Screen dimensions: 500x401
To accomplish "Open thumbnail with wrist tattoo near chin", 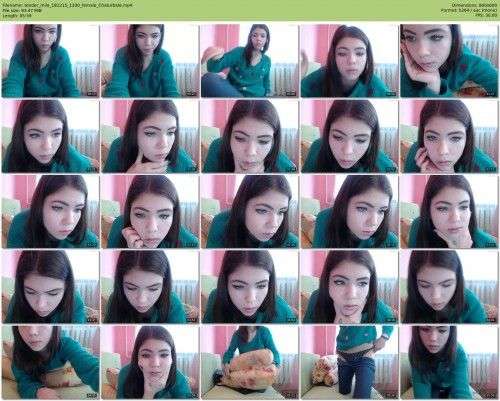I will click(x=449, y=211).
